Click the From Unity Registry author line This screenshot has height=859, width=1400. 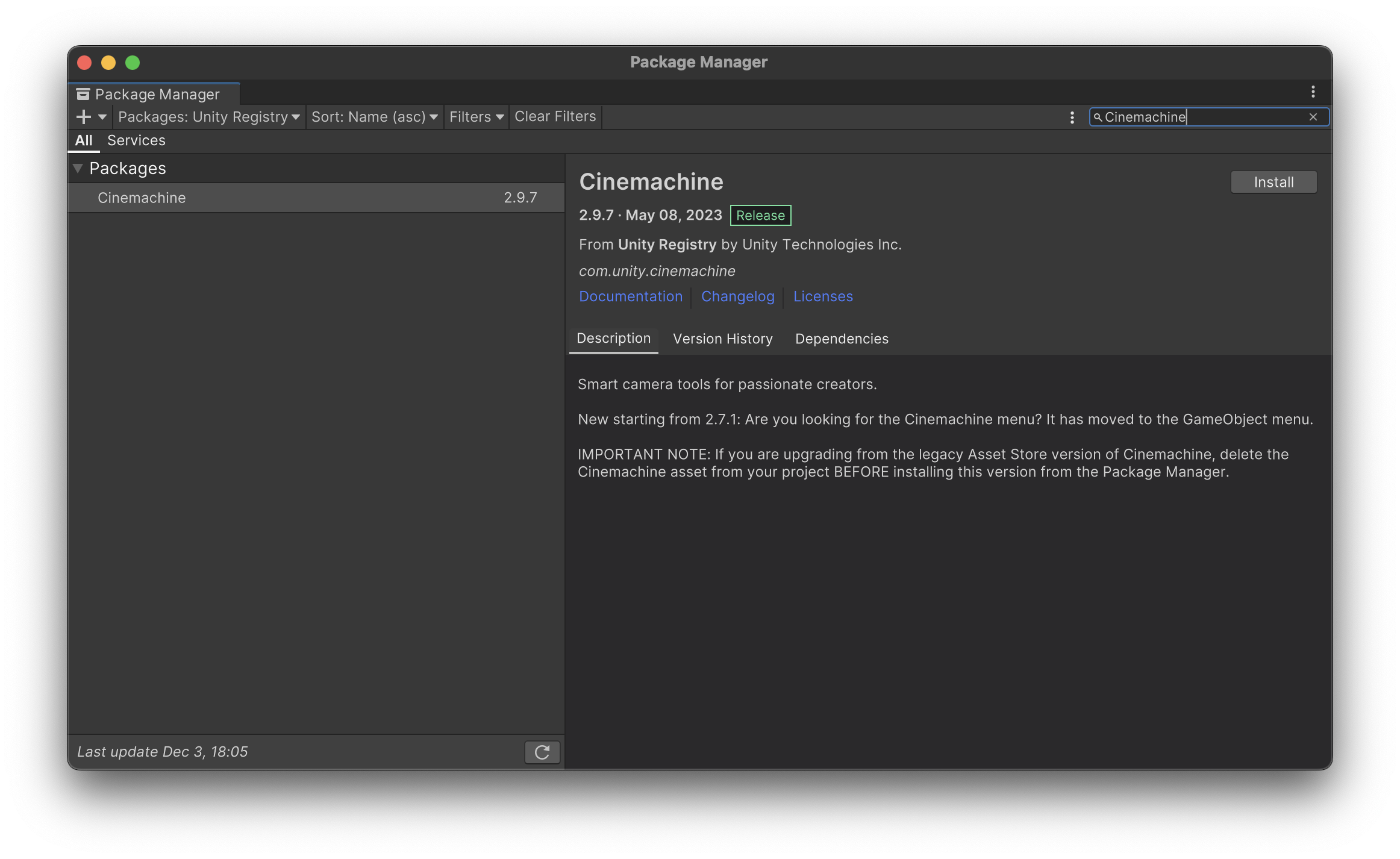point(740,245)
